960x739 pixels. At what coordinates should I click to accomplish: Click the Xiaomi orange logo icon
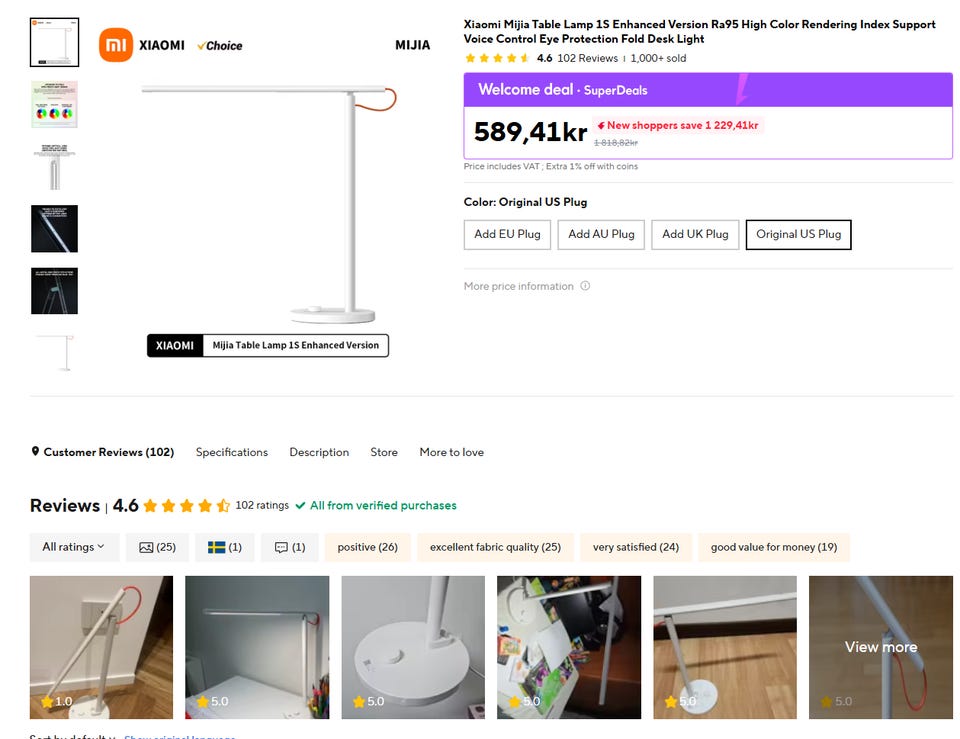[115, 45]
